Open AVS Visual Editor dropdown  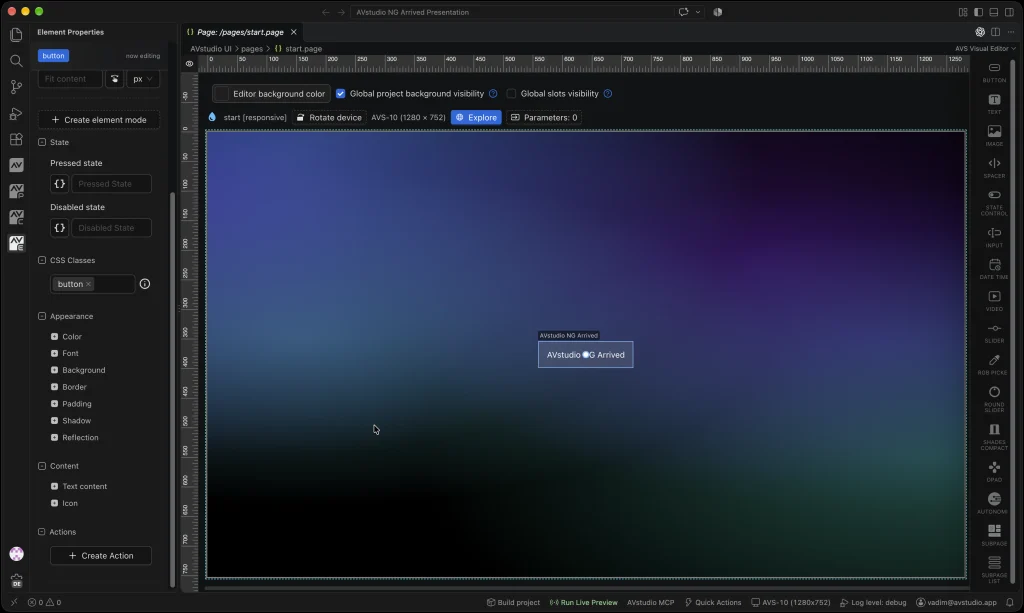click(x=985, y=48)
